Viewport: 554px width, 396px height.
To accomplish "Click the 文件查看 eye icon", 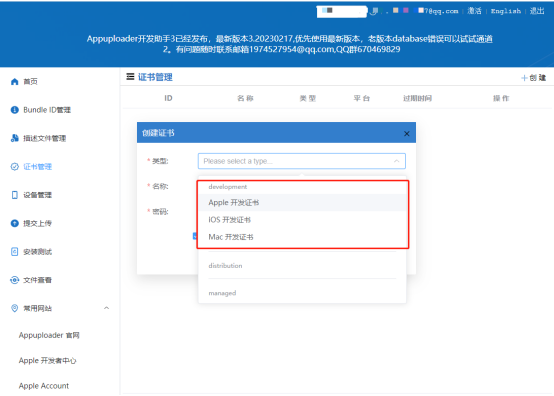I will 14,280.
